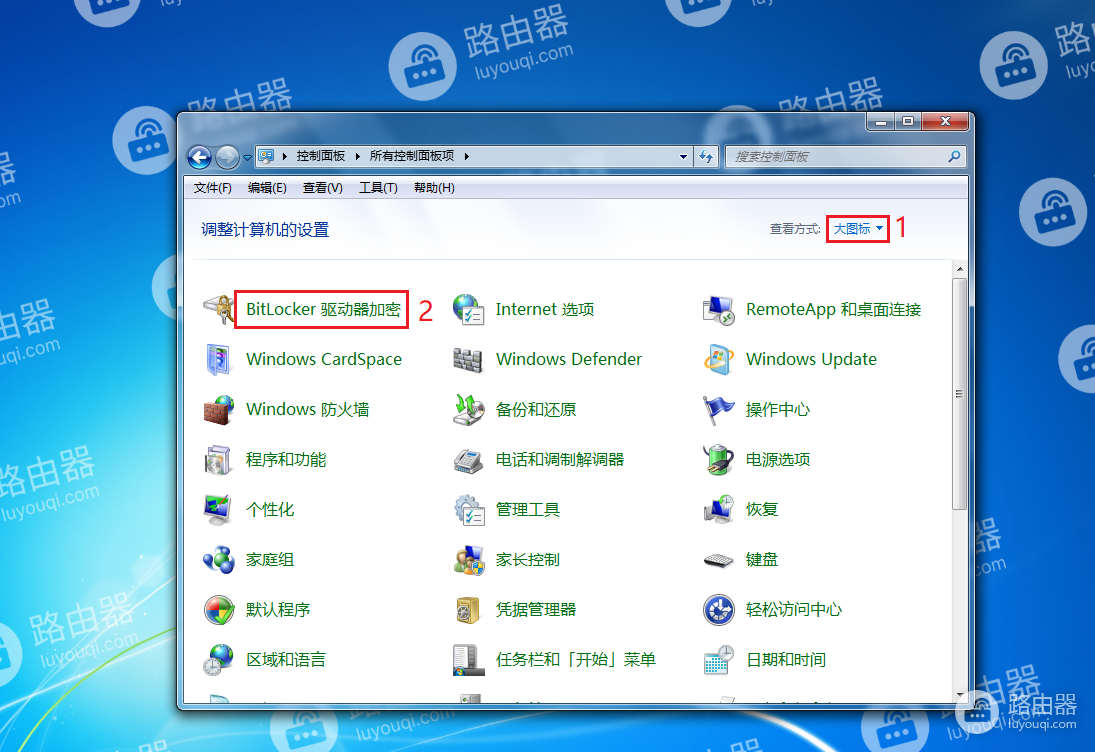
Task: Click the 轻松访问中心 text link
Action: pos(794,610)
